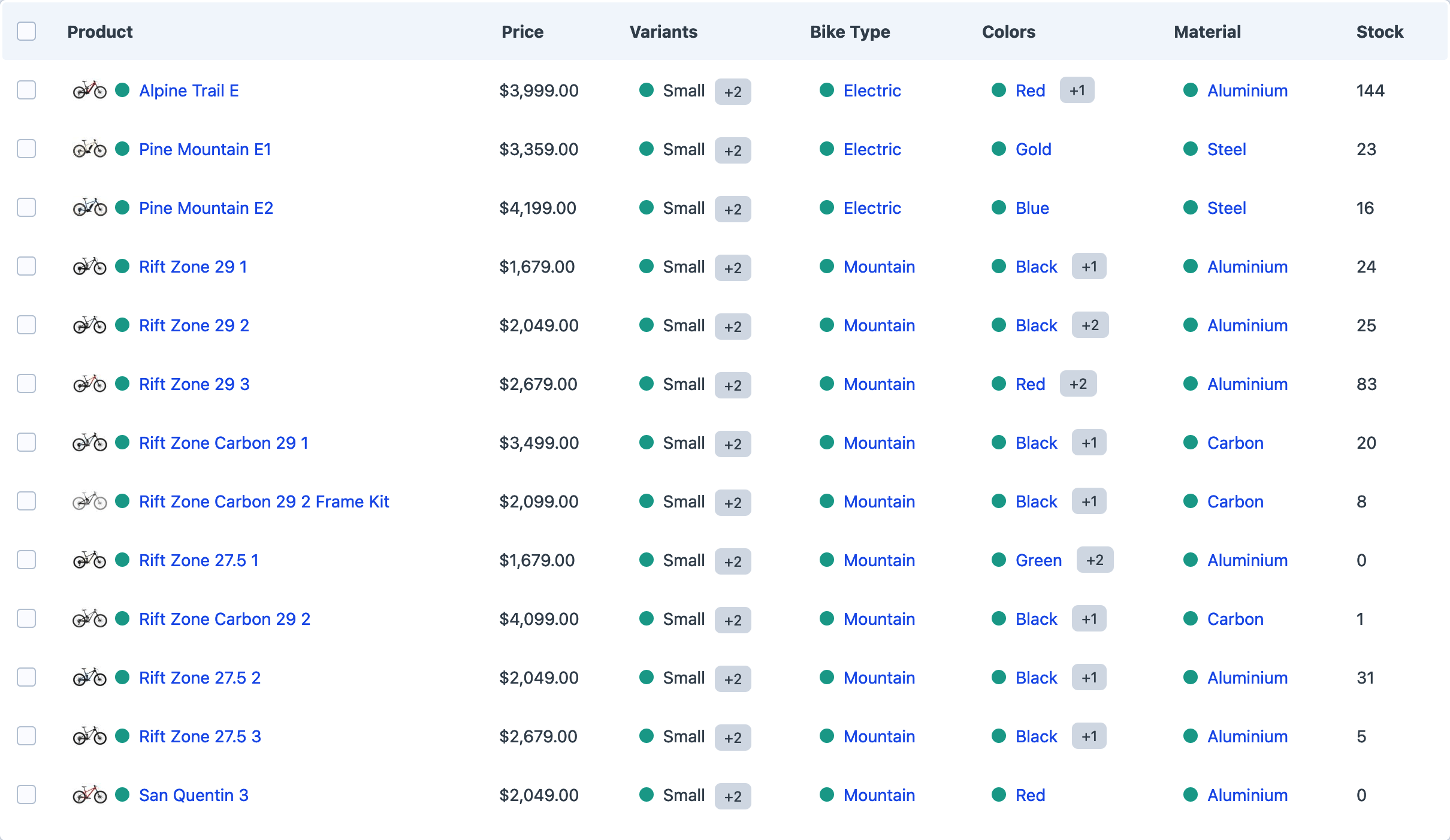Click green dot beside Gold color

click(999, 149)
